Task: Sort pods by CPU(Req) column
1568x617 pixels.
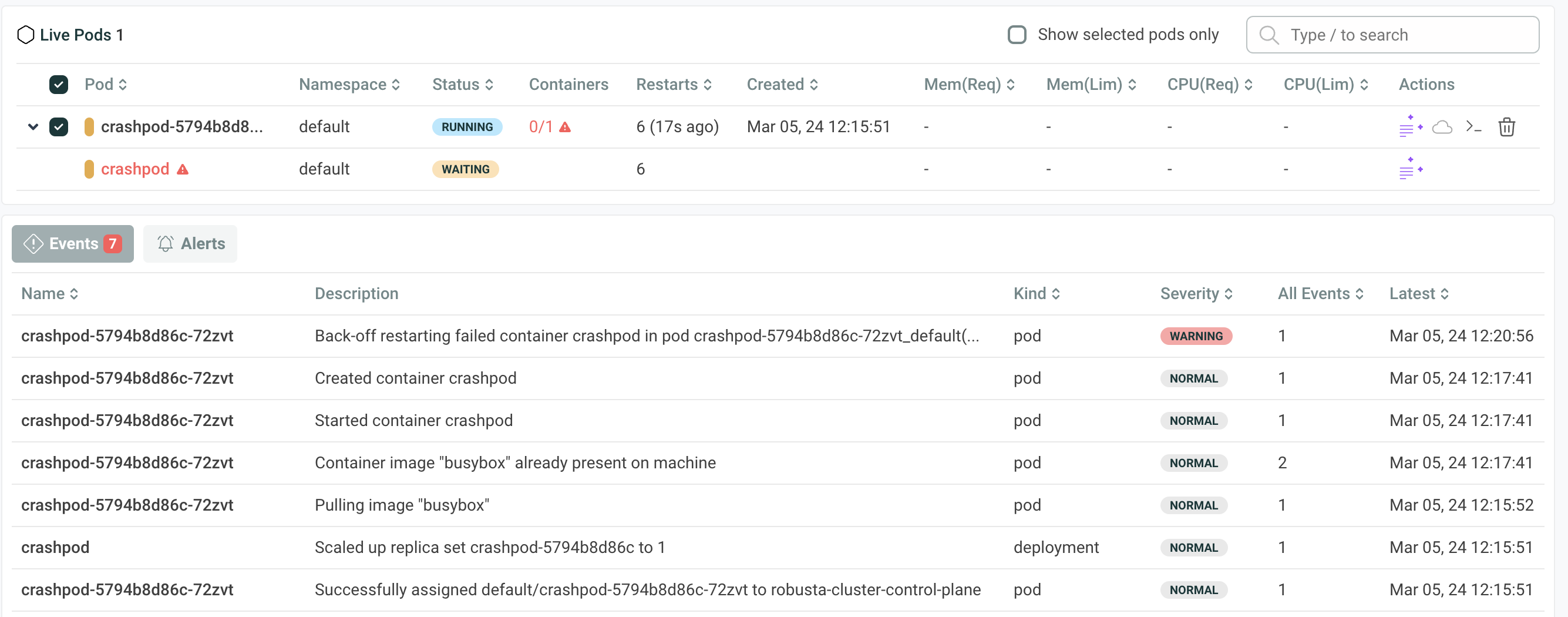Action: [1210, 84]
